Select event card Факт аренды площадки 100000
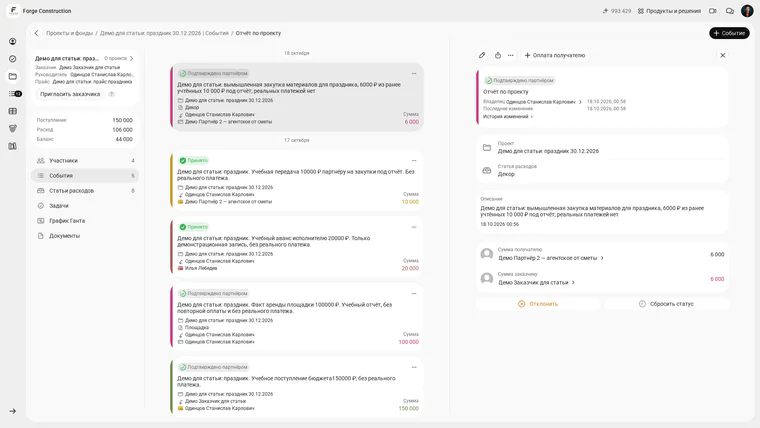 [x=297, y=317]
